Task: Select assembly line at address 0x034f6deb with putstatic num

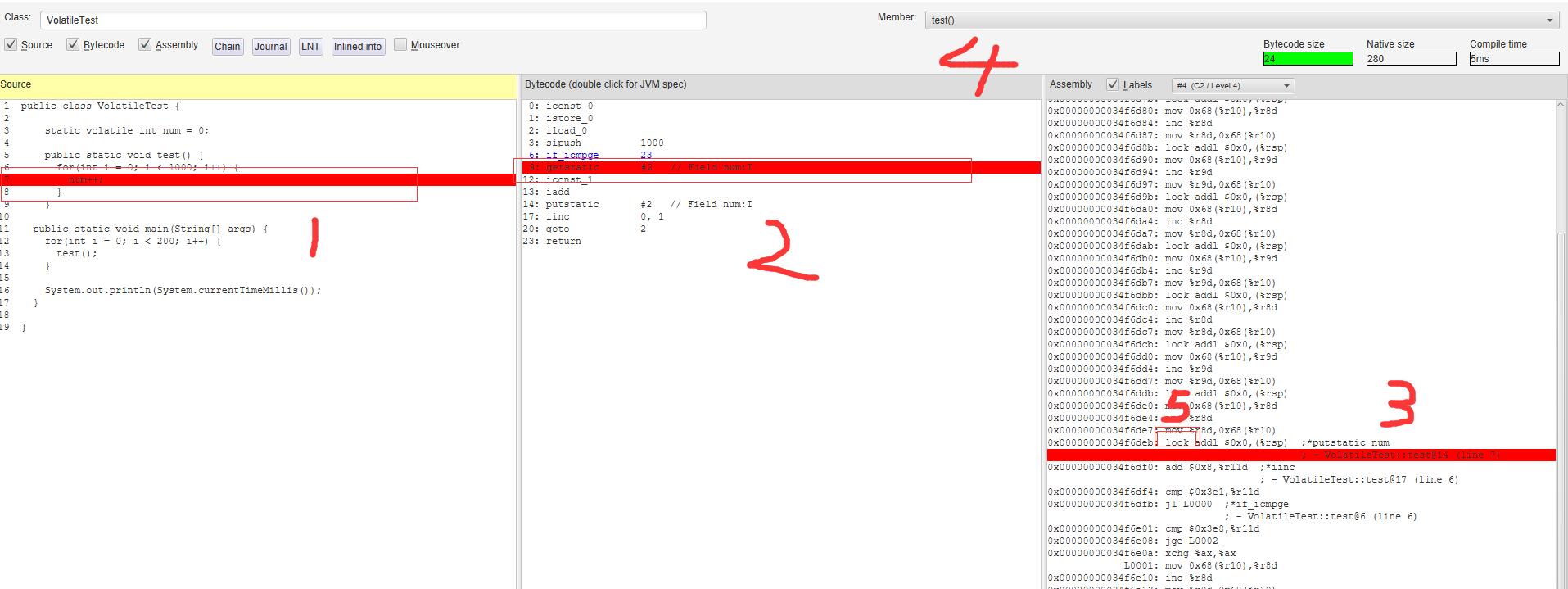Action: [x=1218, y=442]
